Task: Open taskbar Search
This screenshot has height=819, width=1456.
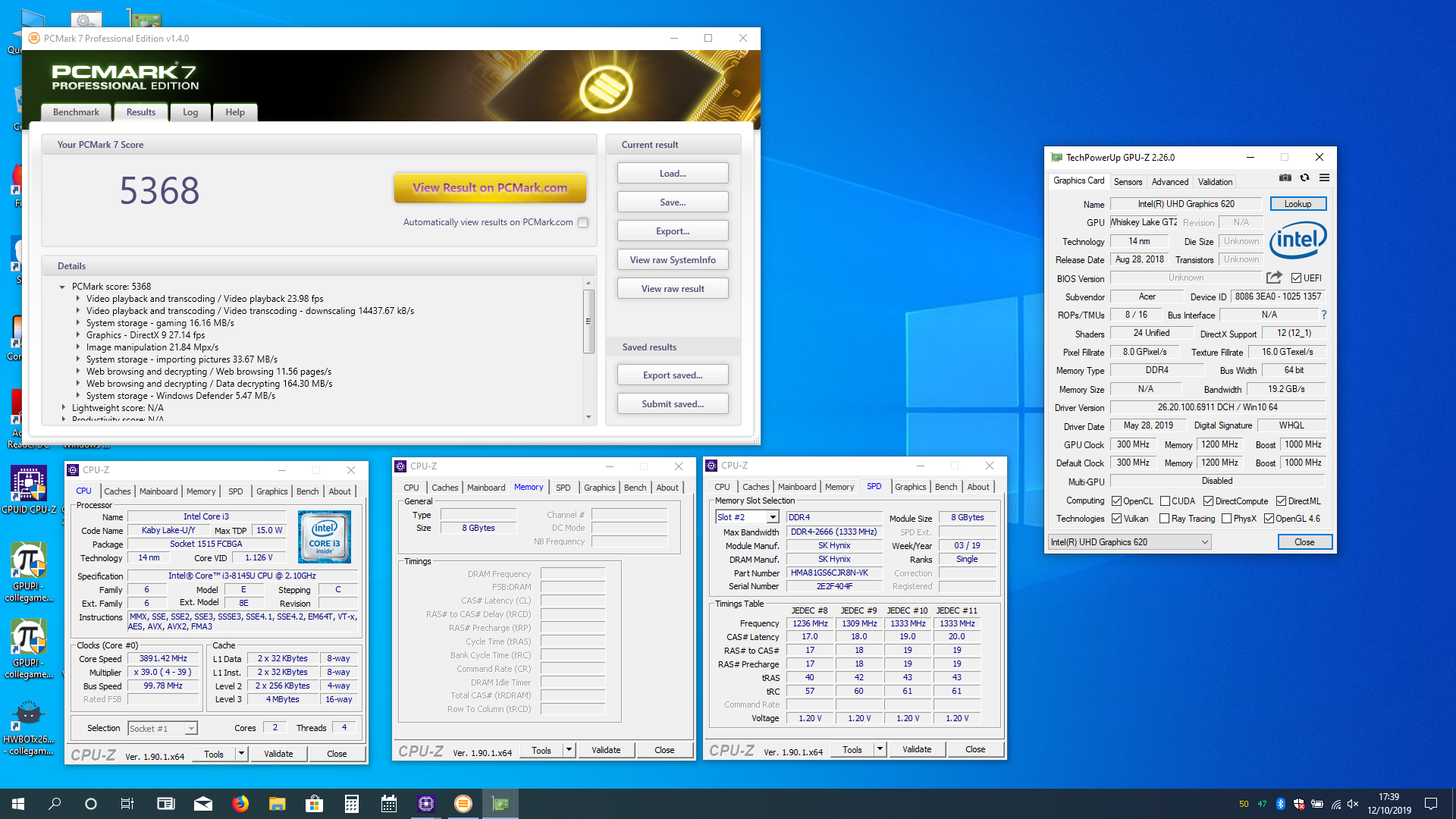Action: [x=55, y=804]
